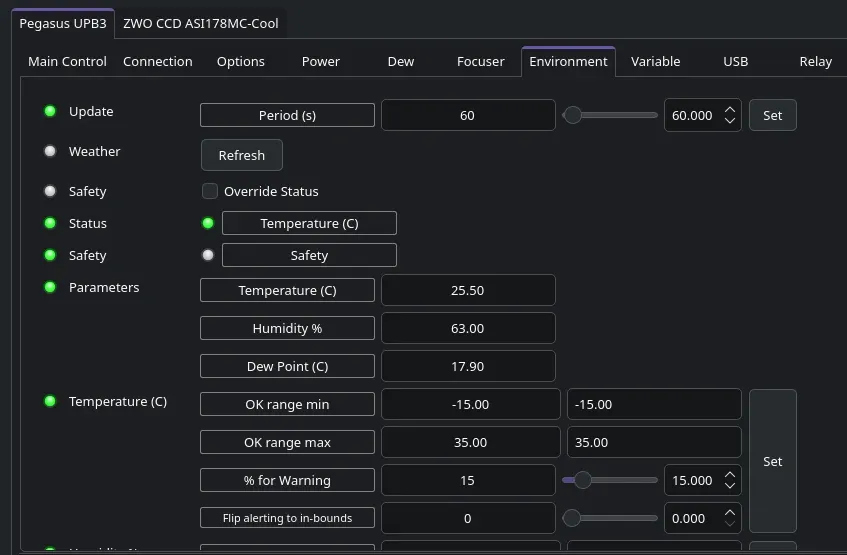Click the green Safety status light below Status

click(x=50, y=255)
